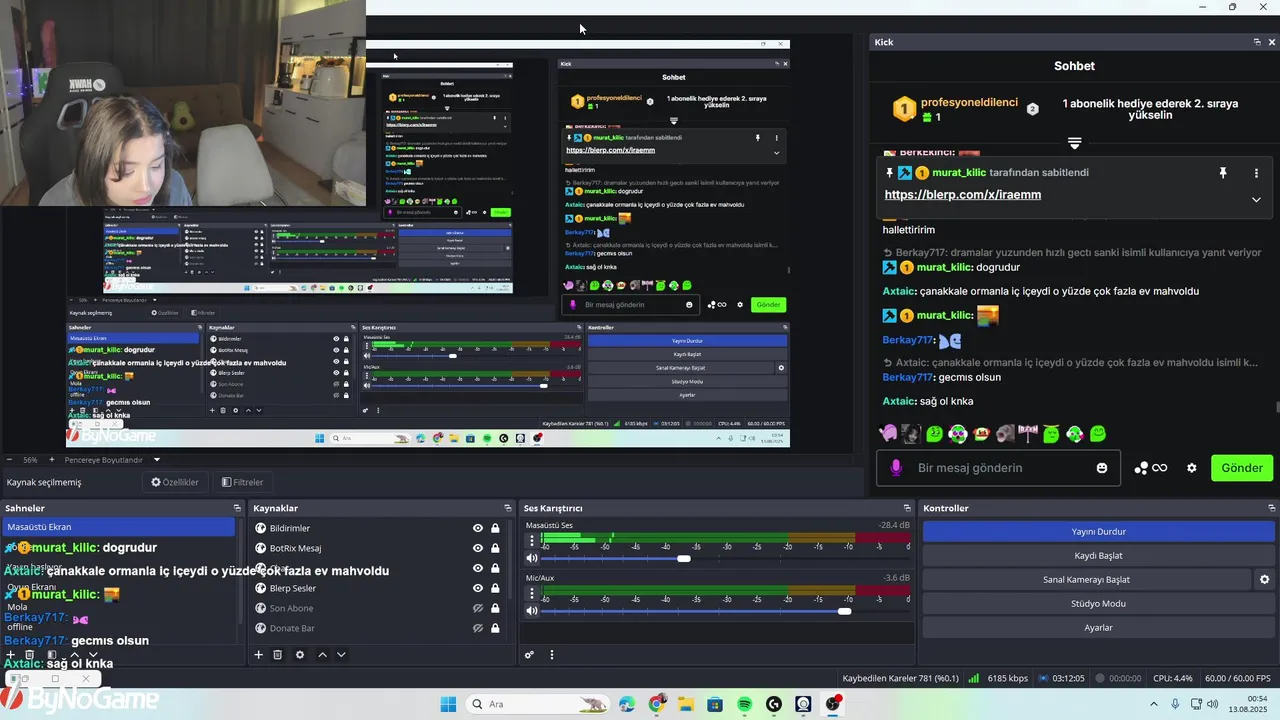Open Pencereye Boyutlandır scaling dropdown
Image resolution: width=1280 pixels, height=720 pixels.
pyautogui.click(x=109, y=460)
